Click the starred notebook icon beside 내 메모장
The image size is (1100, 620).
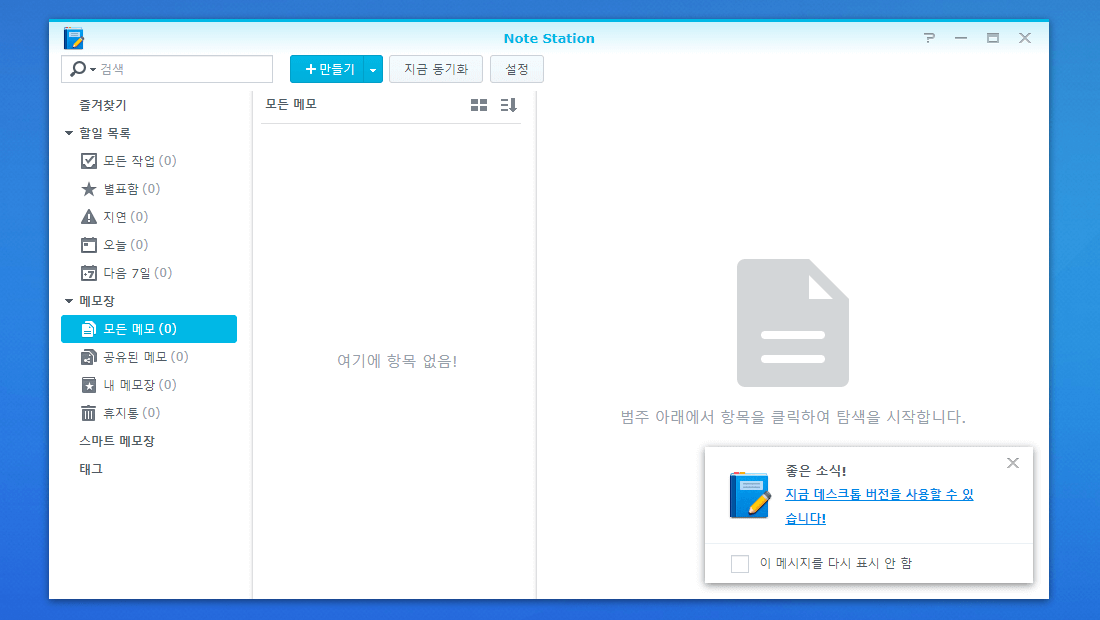pos(88,385)
